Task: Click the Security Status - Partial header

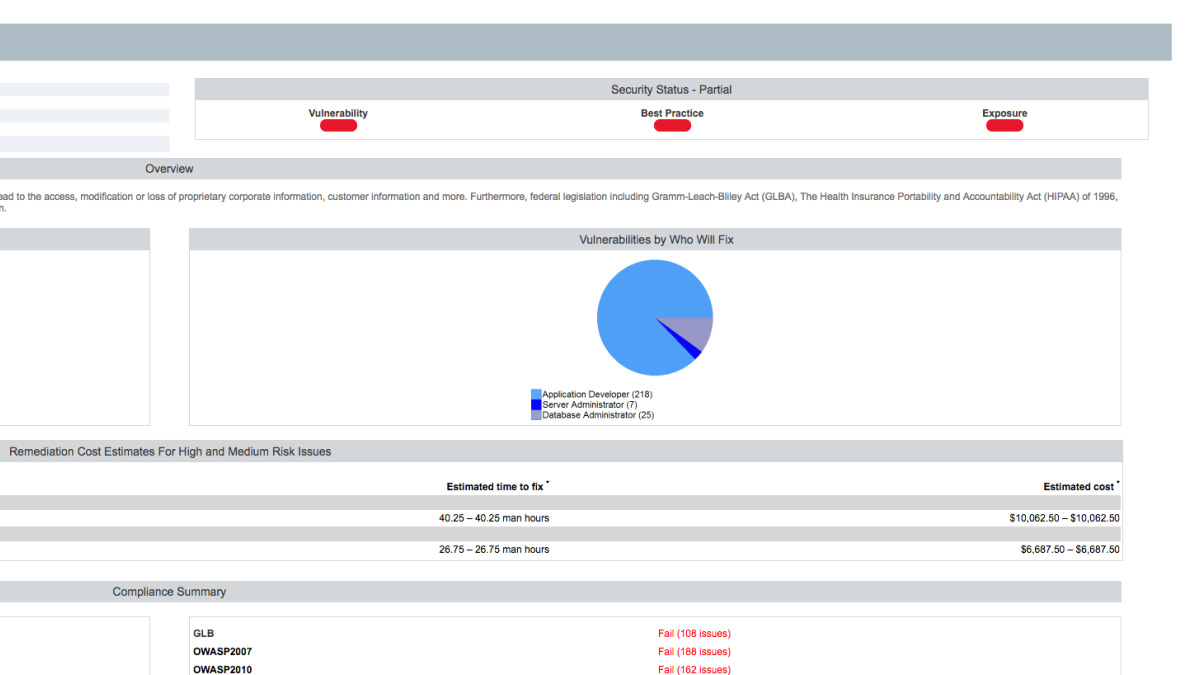Action: pos(671,90)
